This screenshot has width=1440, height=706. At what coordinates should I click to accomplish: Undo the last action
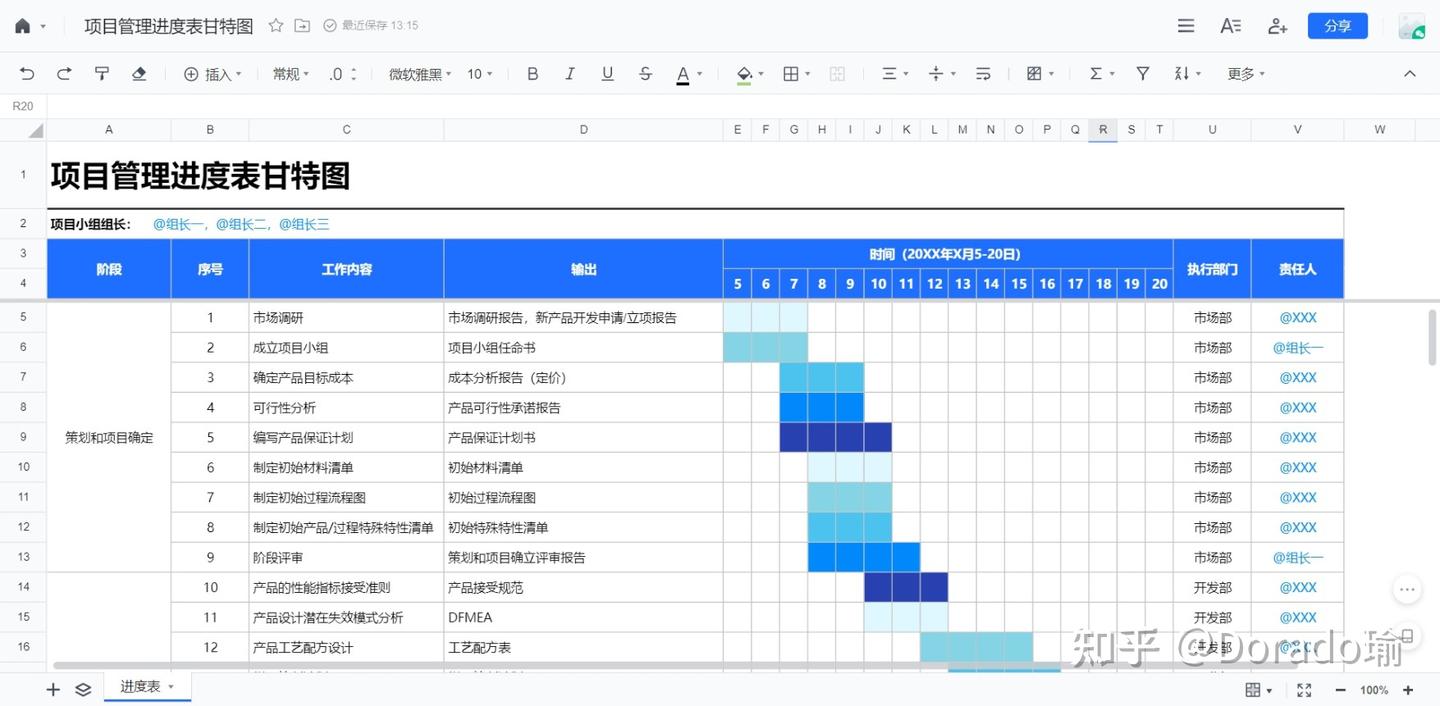point(27,74)
